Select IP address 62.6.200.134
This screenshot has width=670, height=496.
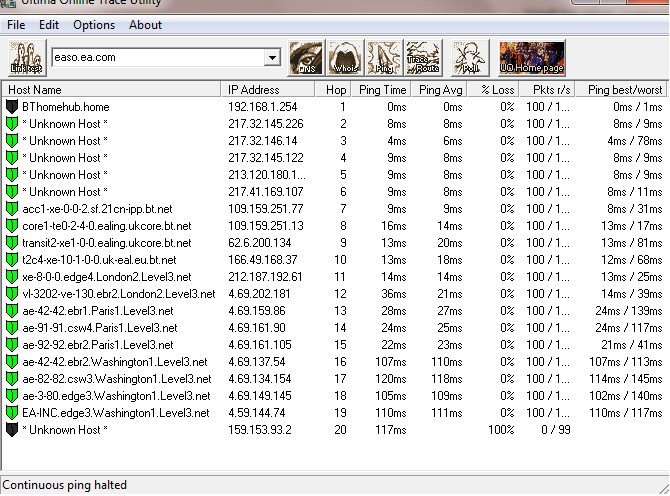(x=259, y=243)
